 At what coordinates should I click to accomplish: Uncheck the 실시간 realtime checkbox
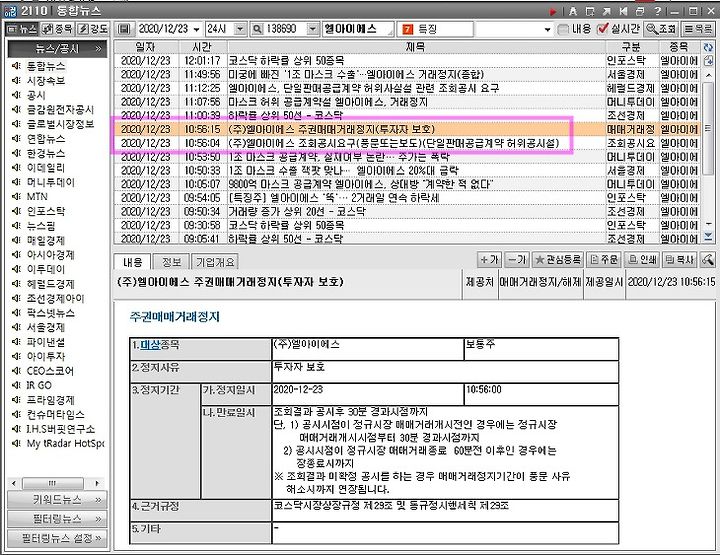point(602,29)
